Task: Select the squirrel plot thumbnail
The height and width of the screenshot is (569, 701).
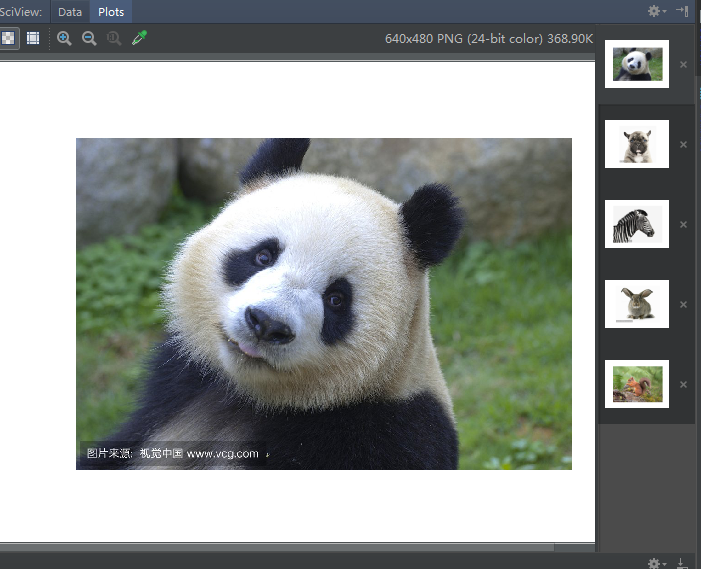Action: point(637,384)
